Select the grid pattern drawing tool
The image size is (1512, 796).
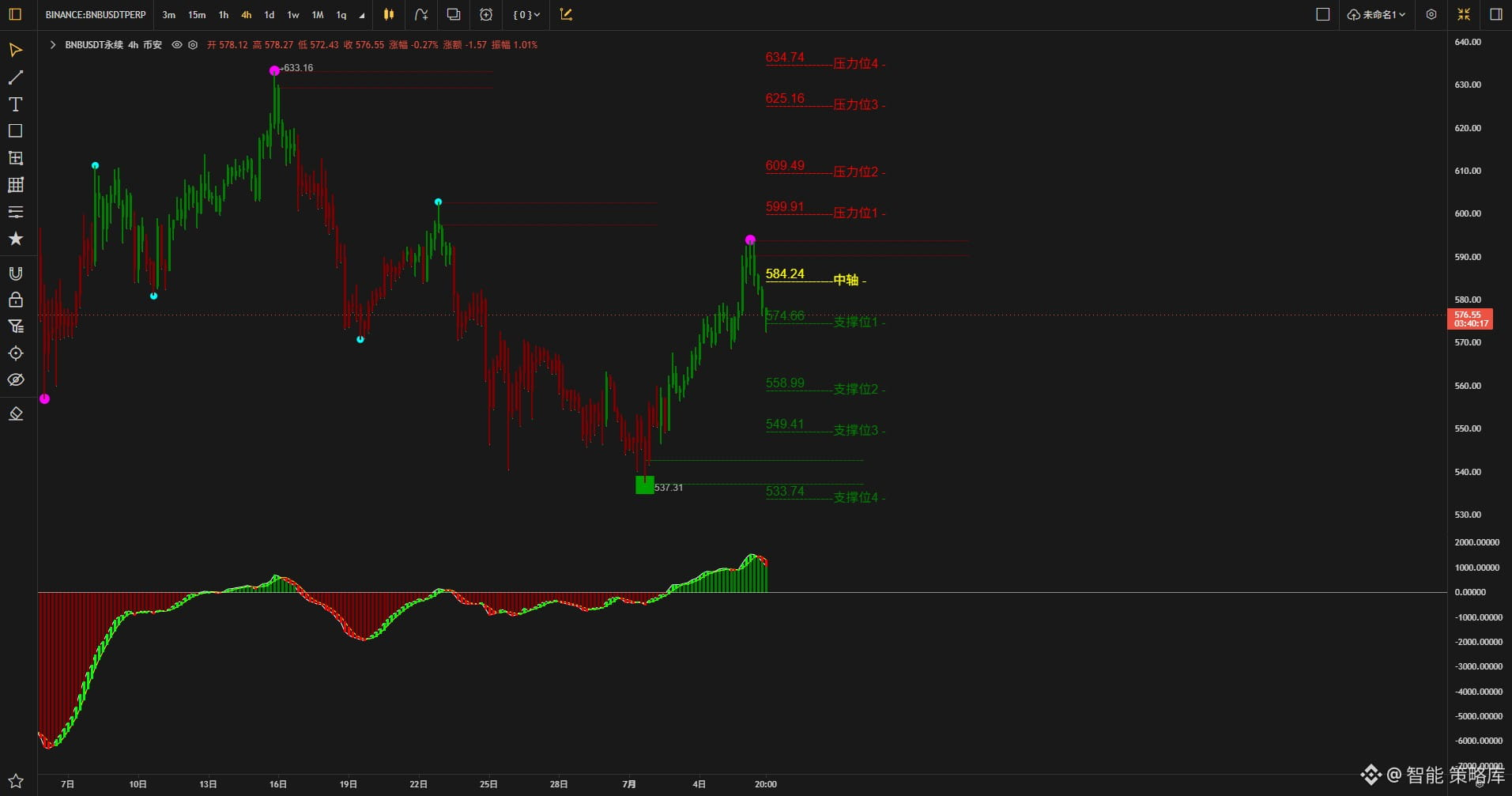[15, 185]
